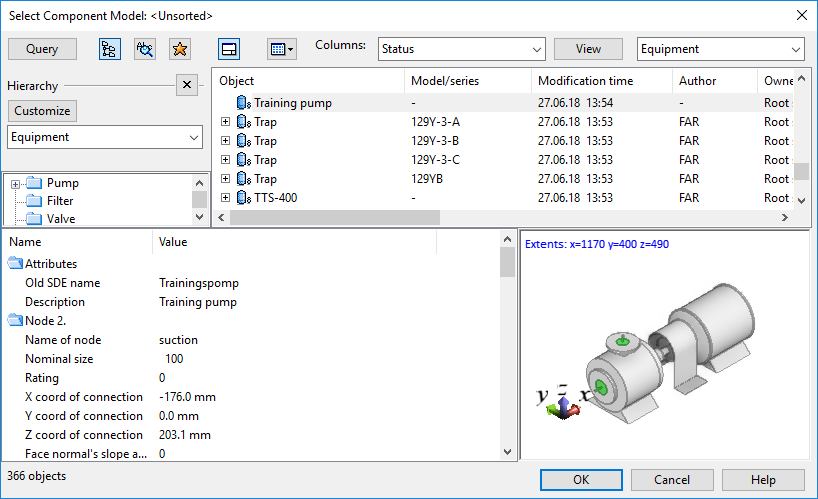Sort by Modification time column header

[x=602, y=81]
